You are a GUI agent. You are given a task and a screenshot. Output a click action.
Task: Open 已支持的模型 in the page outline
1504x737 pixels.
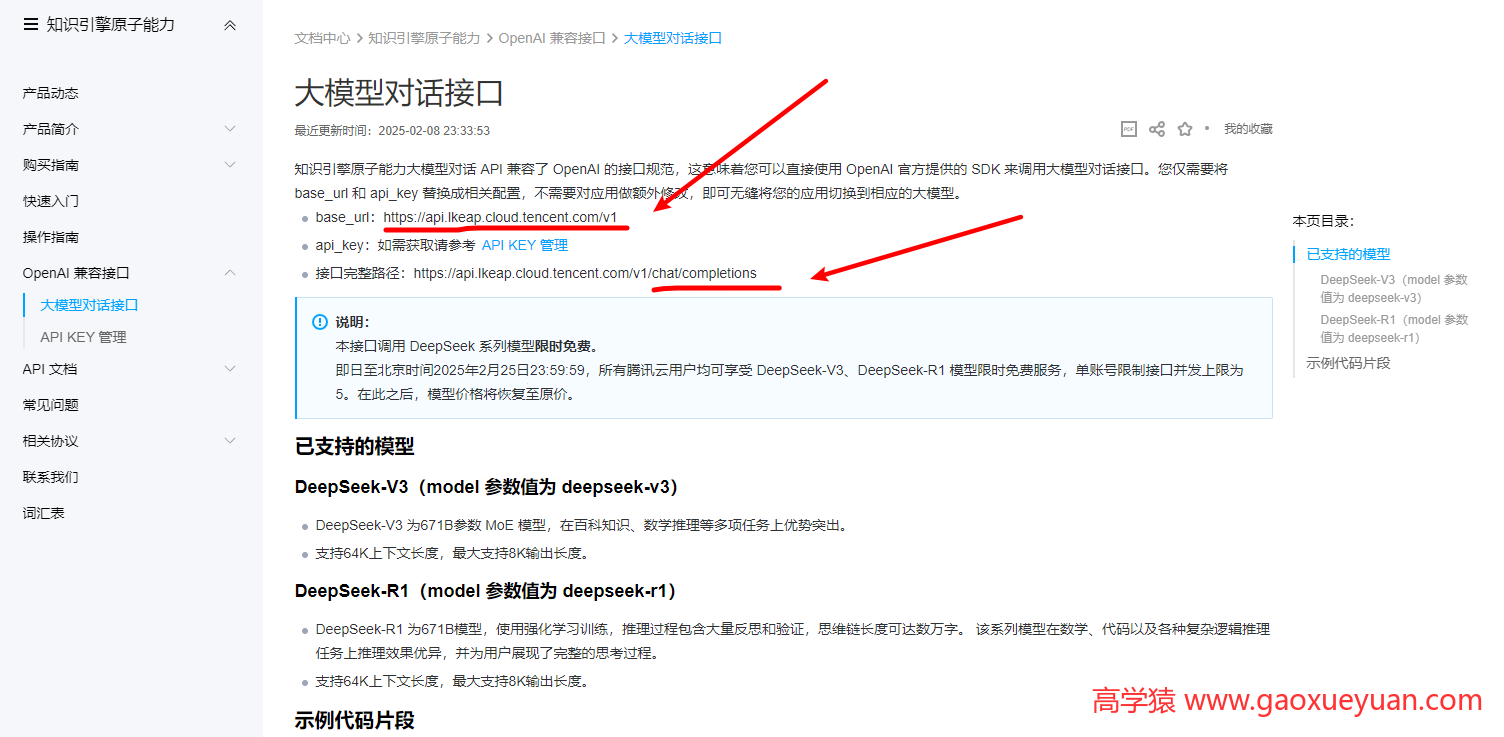point(1347,253)
